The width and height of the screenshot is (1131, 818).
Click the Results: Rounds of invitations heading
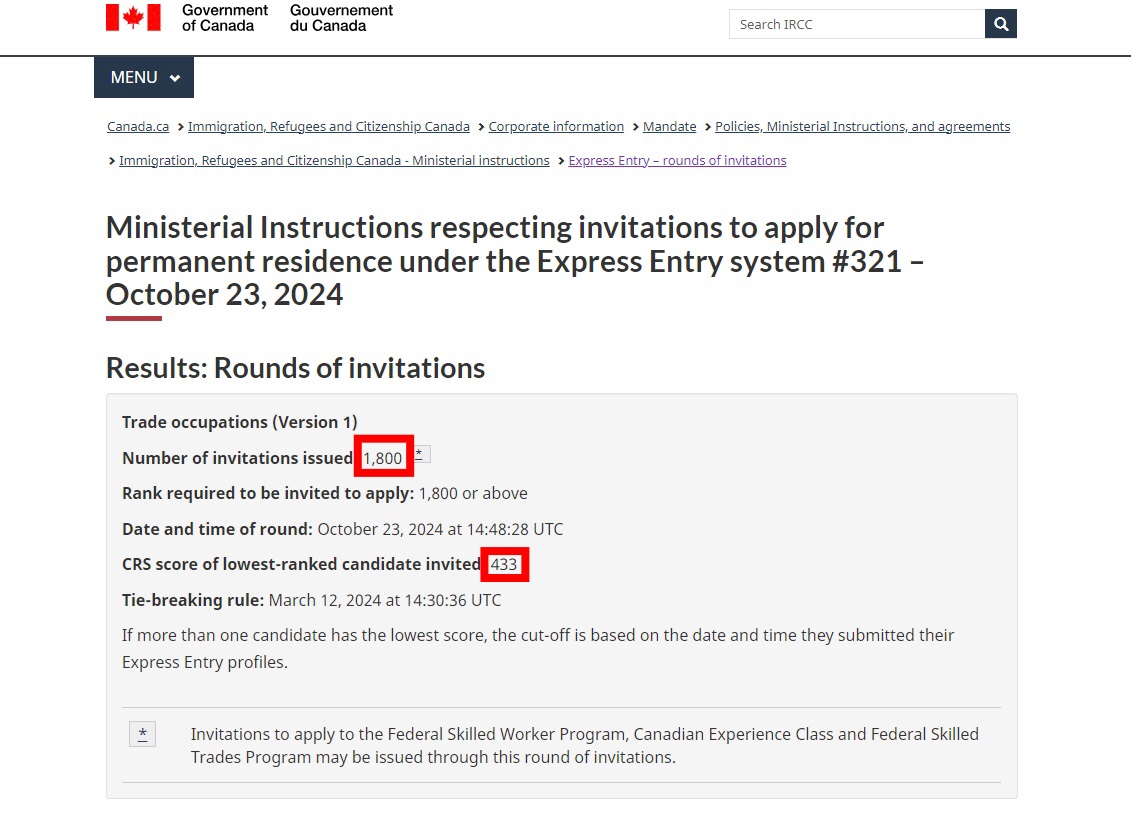coord(295,368)
